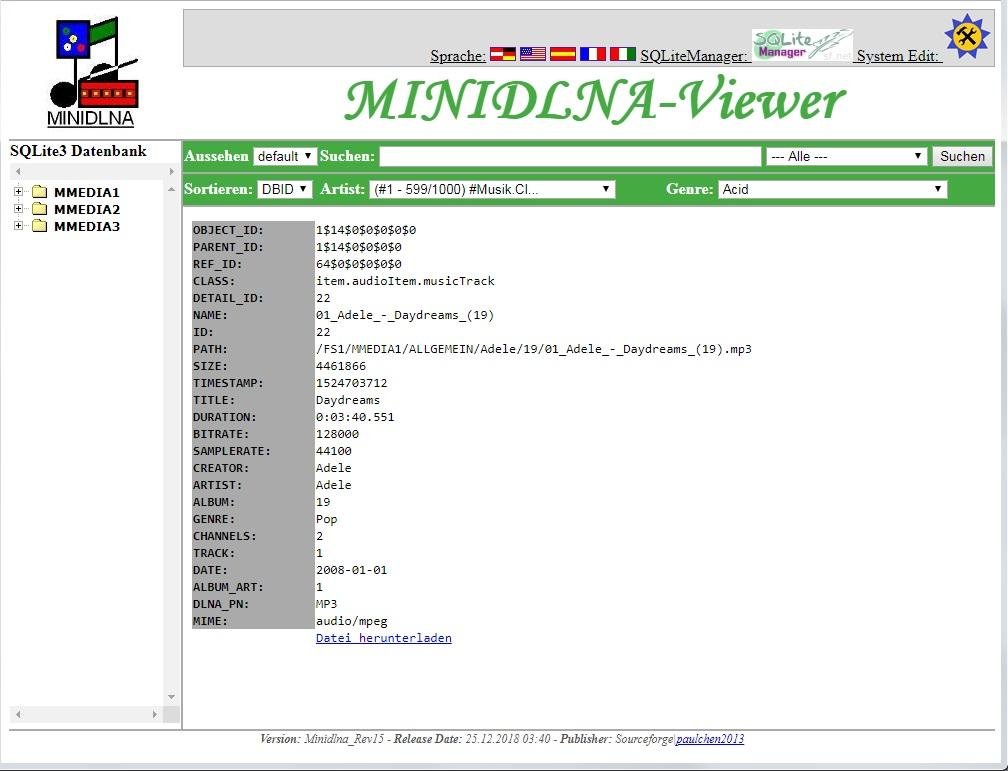1008x771 pixels.
Task: Choose the Spanish flag language
Action: click(562, 55)
